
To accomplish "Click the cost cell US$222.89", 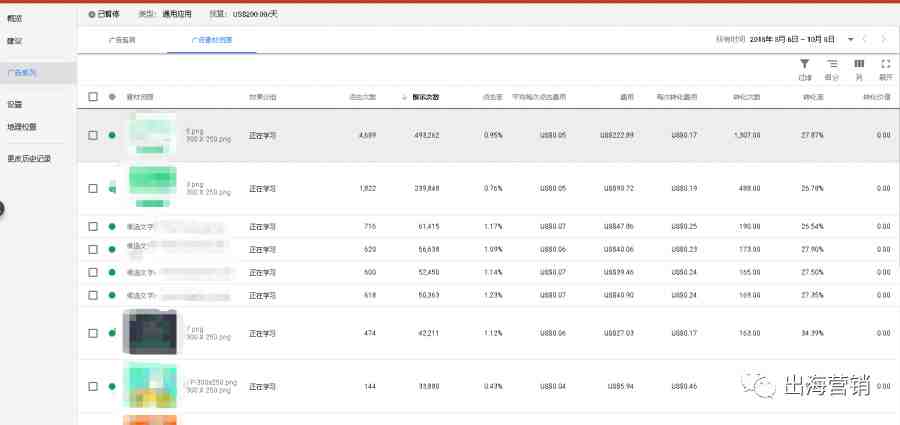I will (x=616, y=136).
